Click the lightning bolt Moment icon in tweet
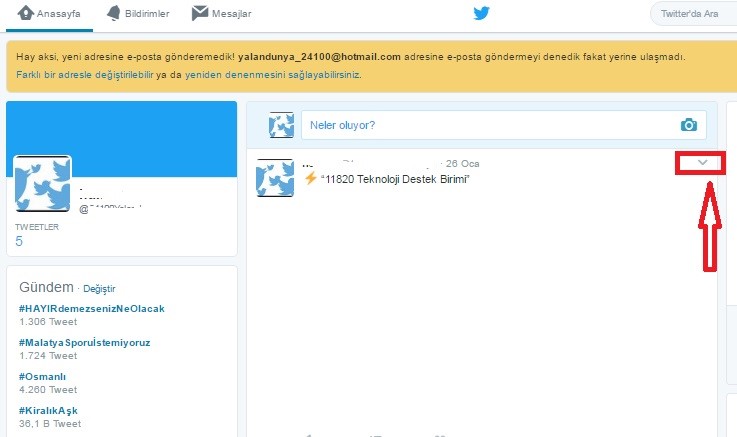The image size is (737, 437). [310, 178]
